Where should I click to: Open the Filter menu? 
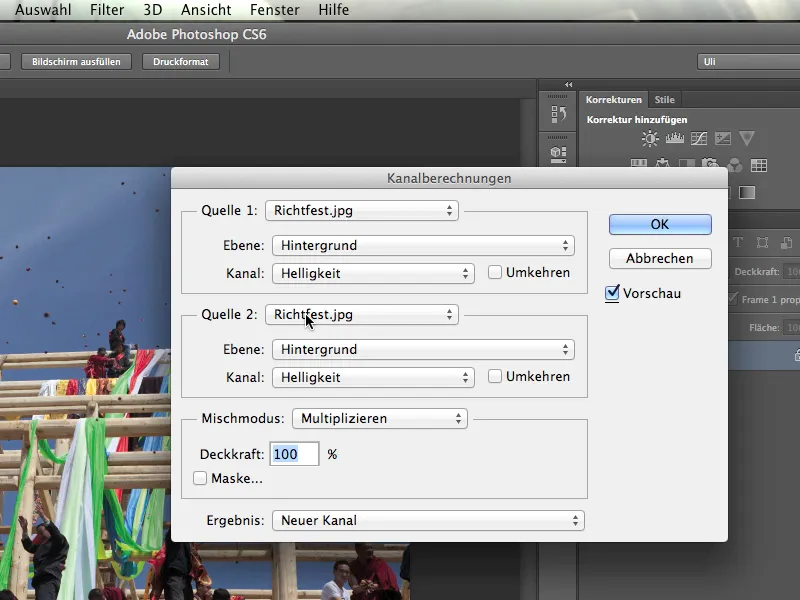tap(107, 10)
